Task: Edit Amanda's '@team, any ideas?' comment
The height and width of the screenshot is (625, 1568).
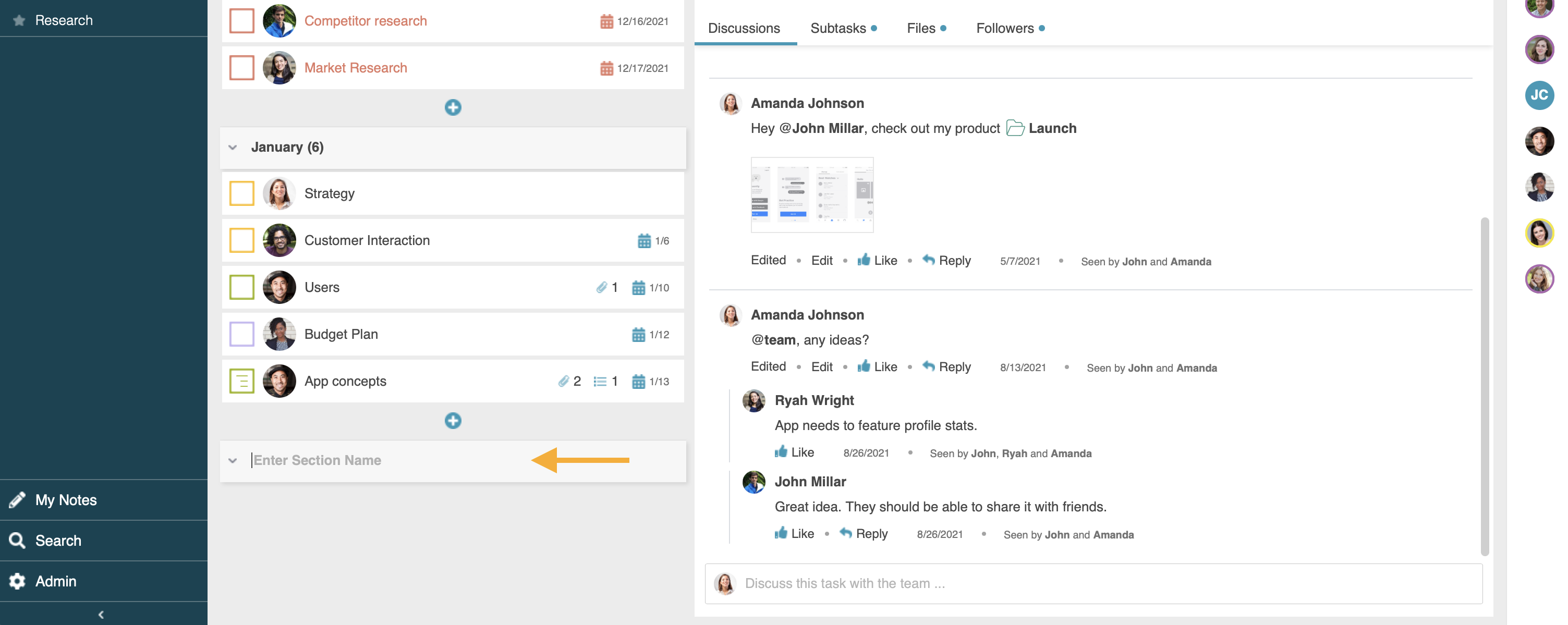Action: [x=821, y=367]
